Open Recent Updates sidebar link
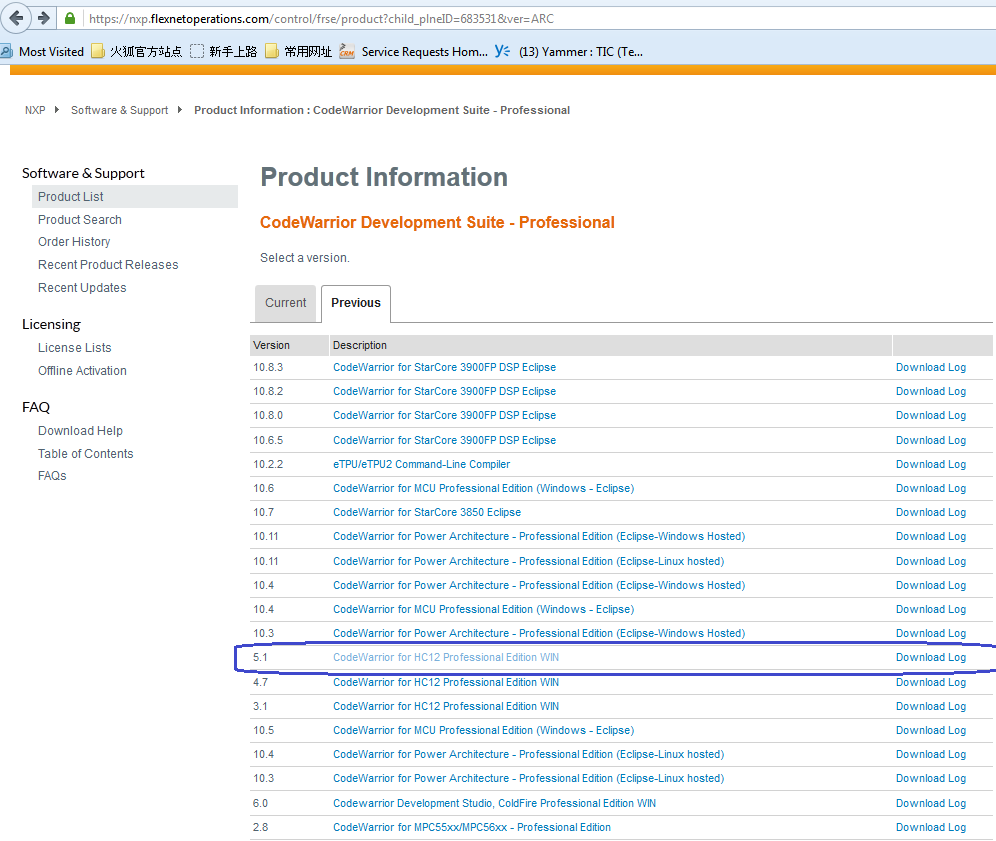996x841 pixels. coord(82,288)
